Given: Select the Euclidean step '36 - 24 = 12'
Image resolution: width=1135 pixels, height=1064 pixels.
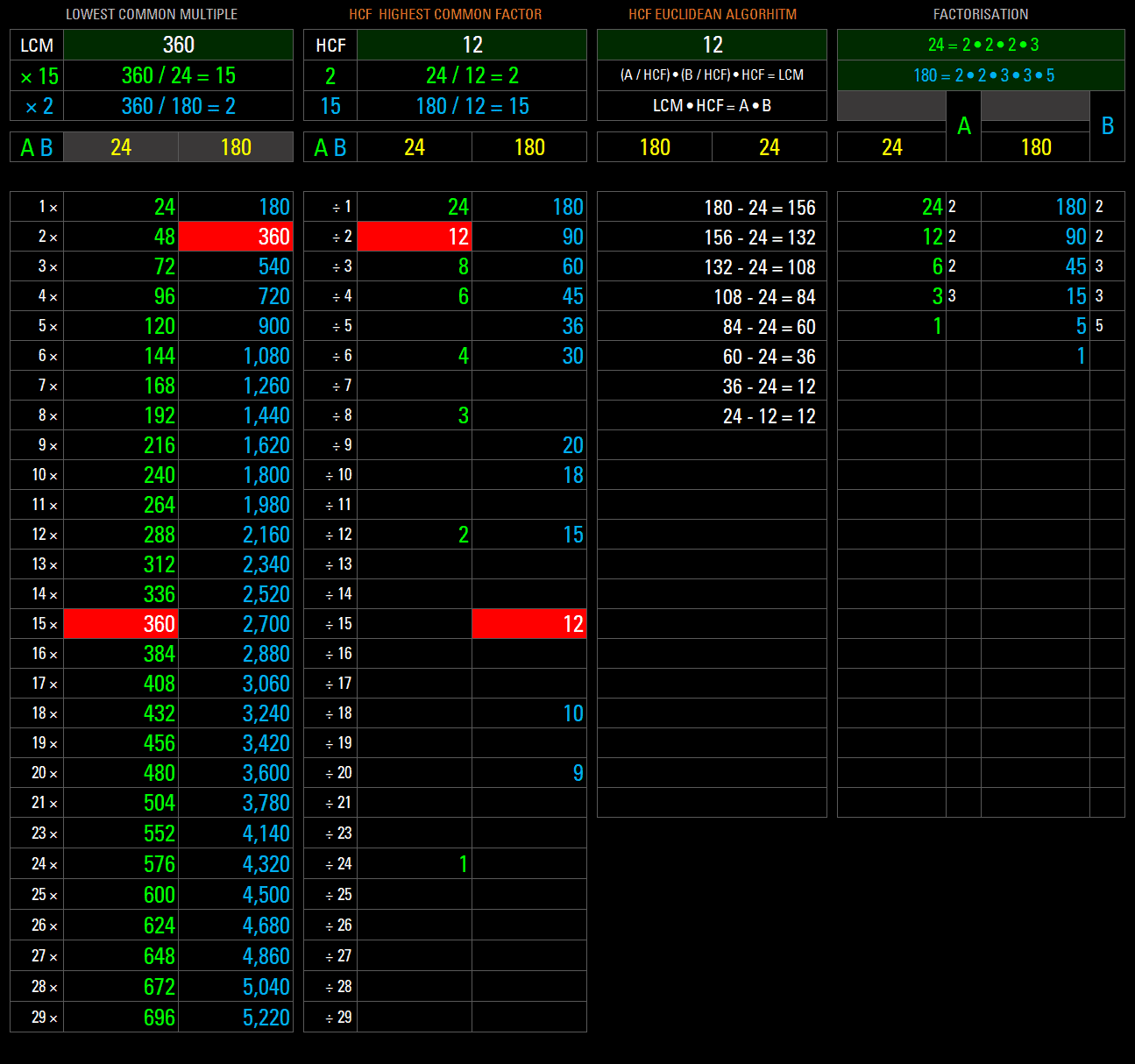Looking at the screenshot, I should [x=770, y=387].
